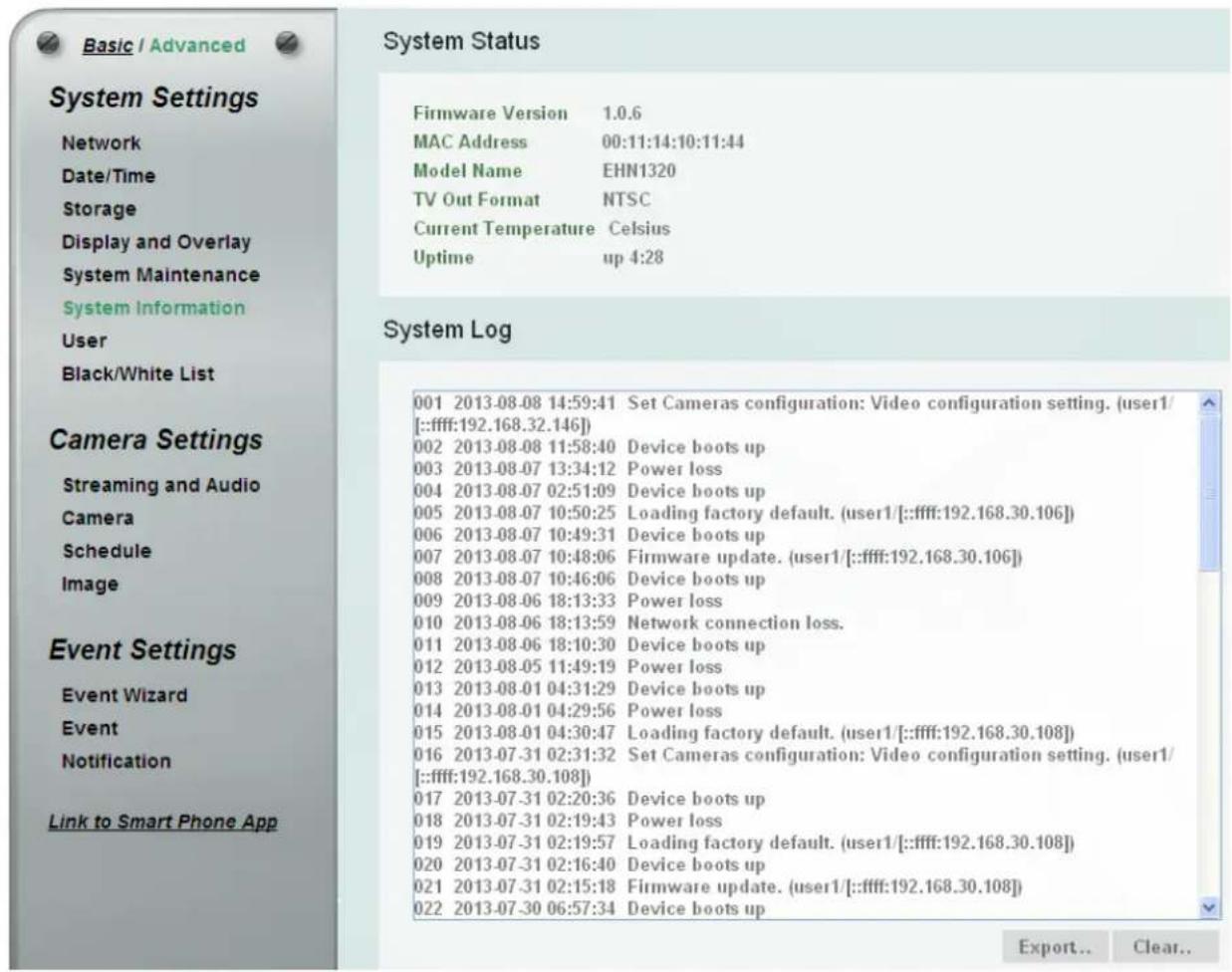Click the Camera Settings section heading
This screenshot has height=972, width=1232.
tap(155, 440)
